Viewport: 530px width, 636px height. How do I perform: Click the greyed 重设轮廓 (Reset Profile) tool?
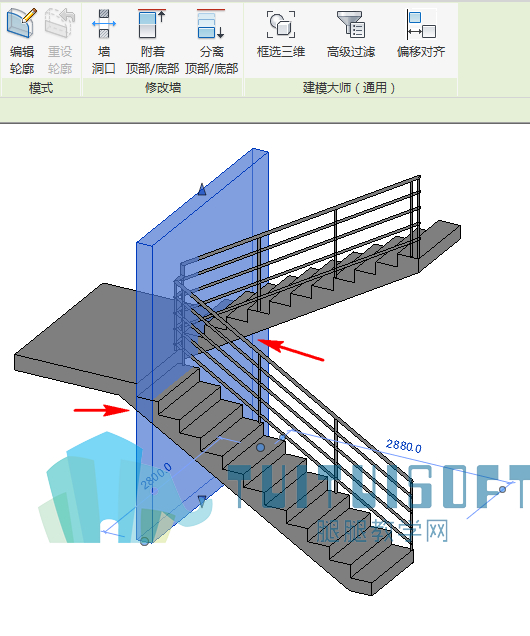(x=60, y=41)
